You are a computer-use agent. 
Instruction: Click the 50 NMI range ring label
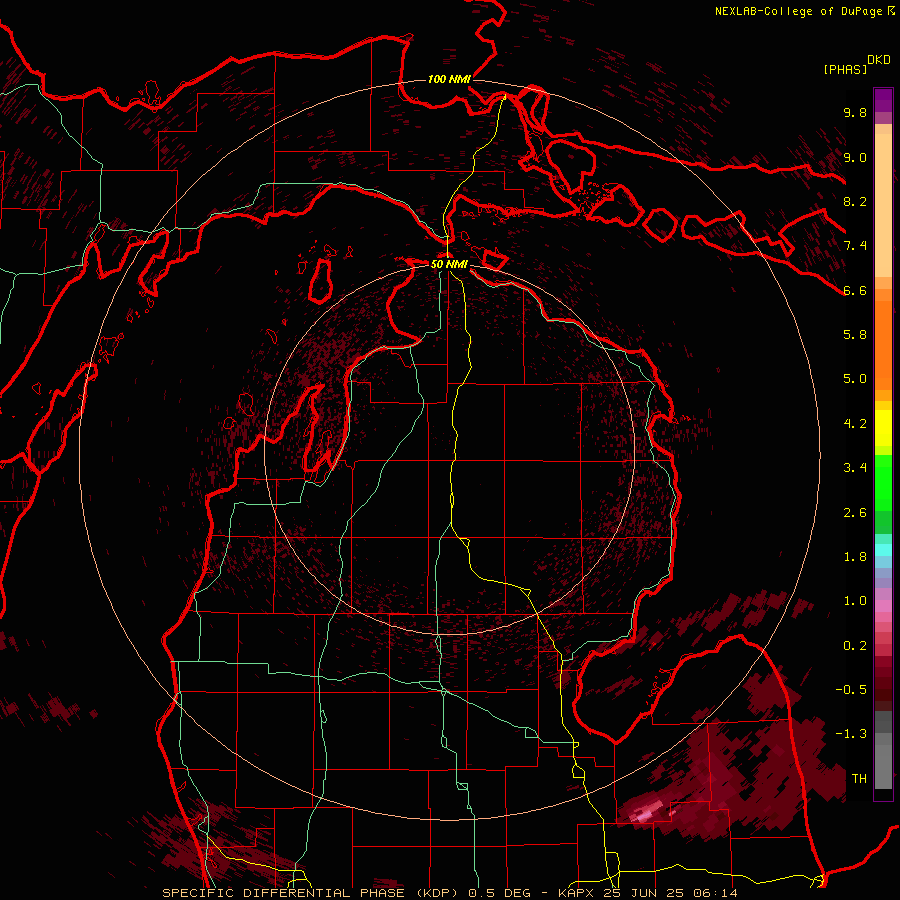coord(449,264)
